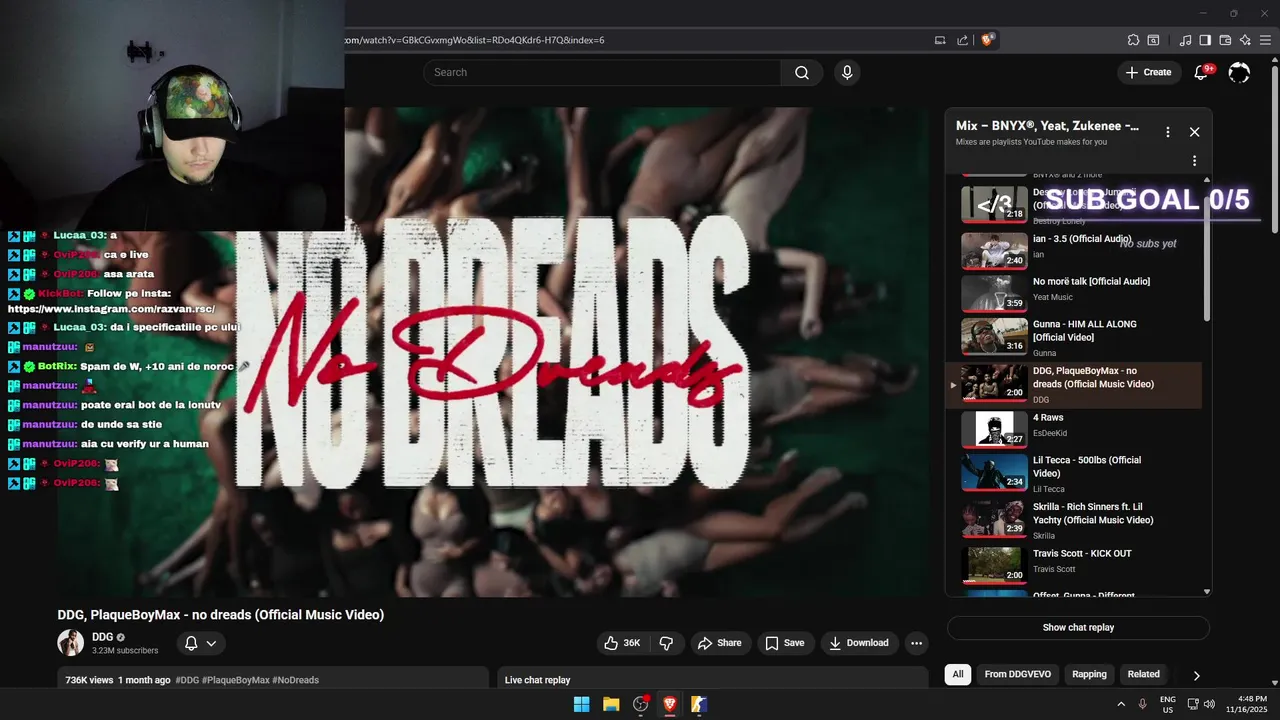This screenshot has width=1280, height=720.
Task: Dislike the video with thumbs down
Action: (x=666, y=643)
